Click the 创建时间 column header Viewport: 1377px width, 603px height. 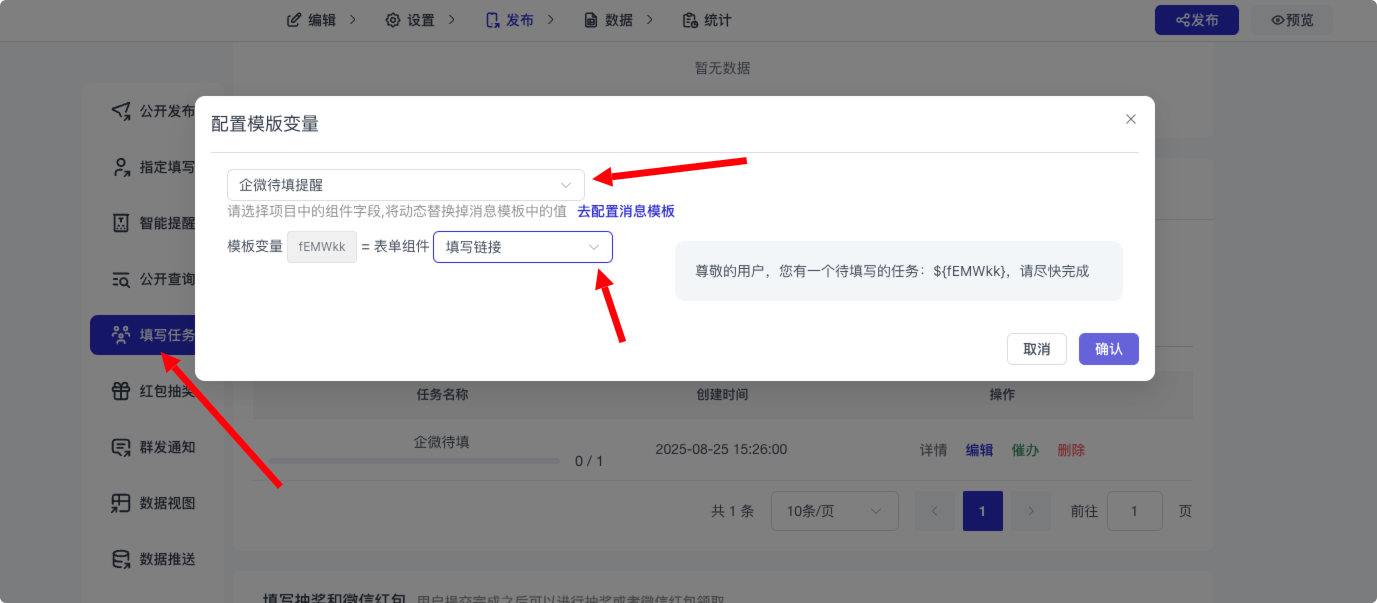(x=722, y=395)
